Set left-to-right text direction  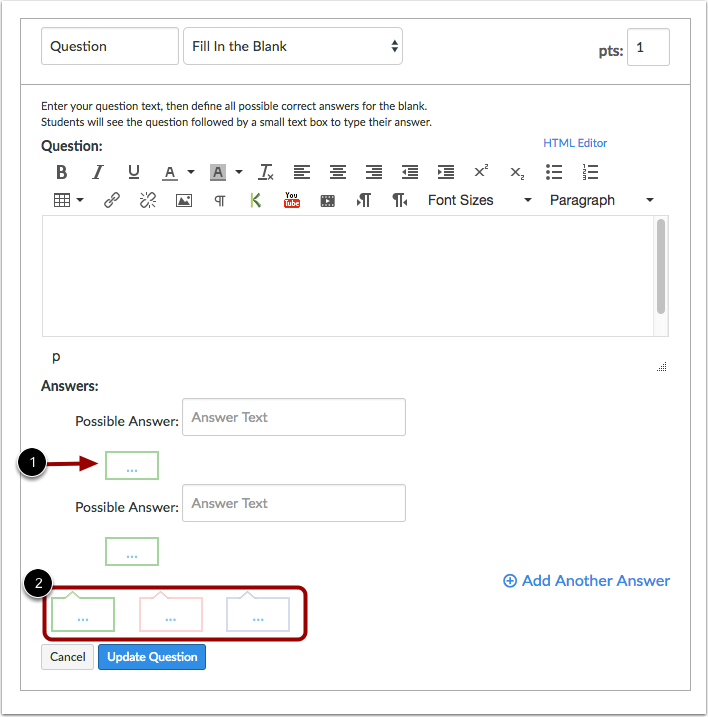364,200
